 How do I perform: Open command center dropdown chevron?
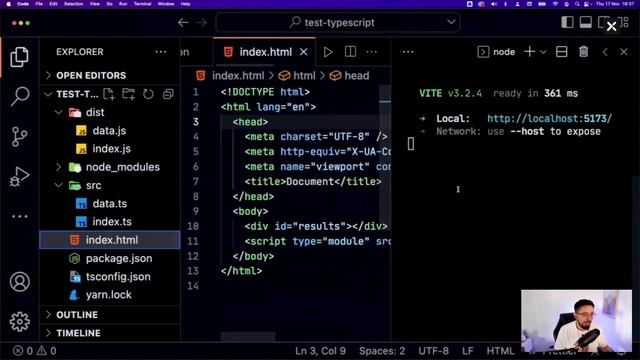(x=451, y=22)
